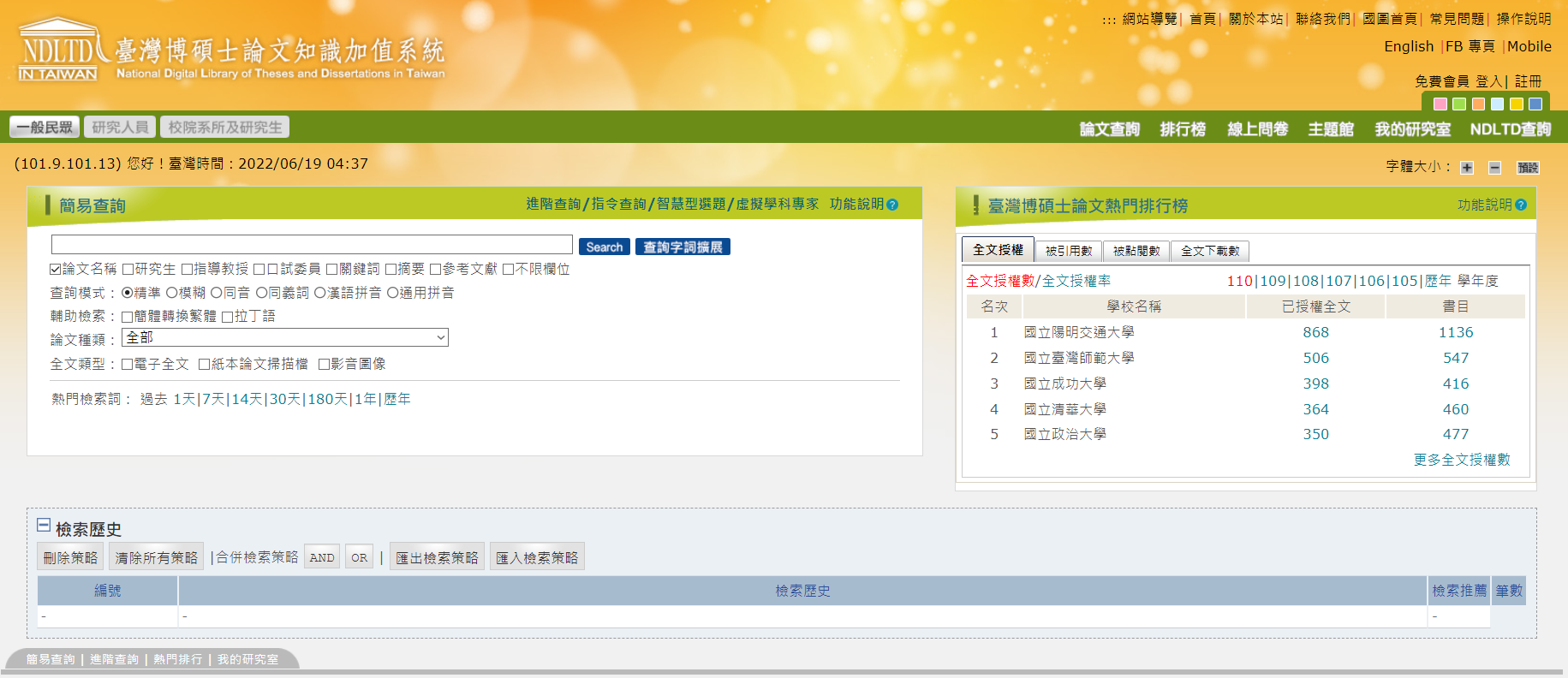The image size is (1568, 678).
Task: Enable 簡體轉換繁體 auxiliary search
Action: [x=127, y=317]
